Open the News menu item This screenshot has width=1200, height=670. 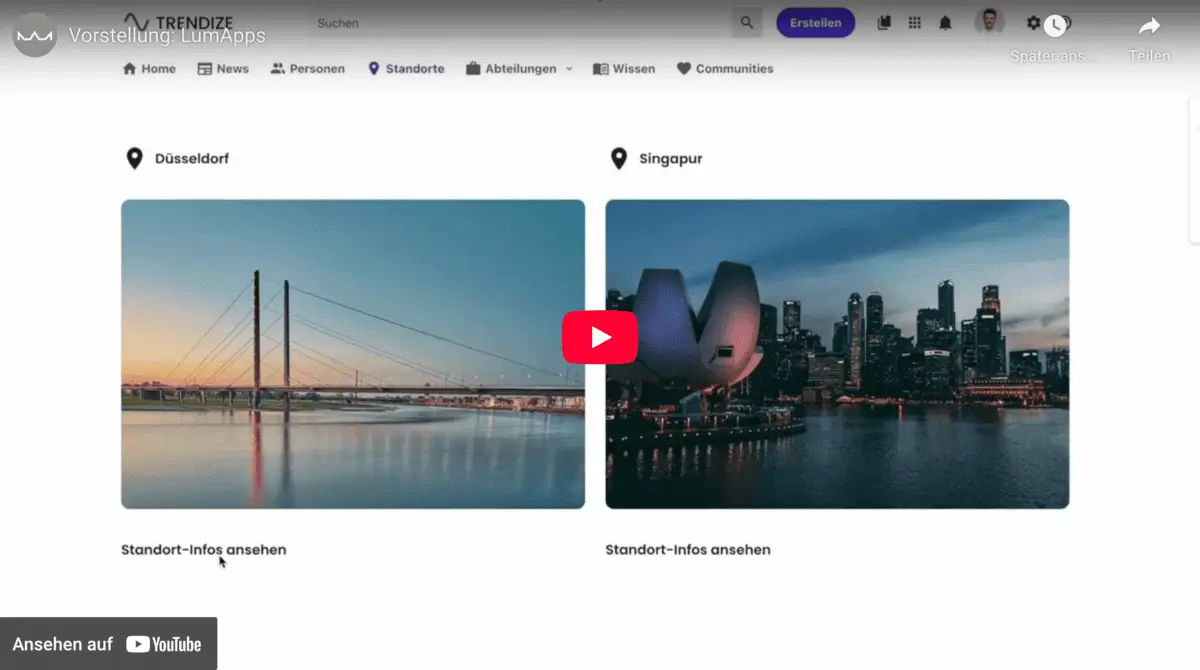[223, 69]
